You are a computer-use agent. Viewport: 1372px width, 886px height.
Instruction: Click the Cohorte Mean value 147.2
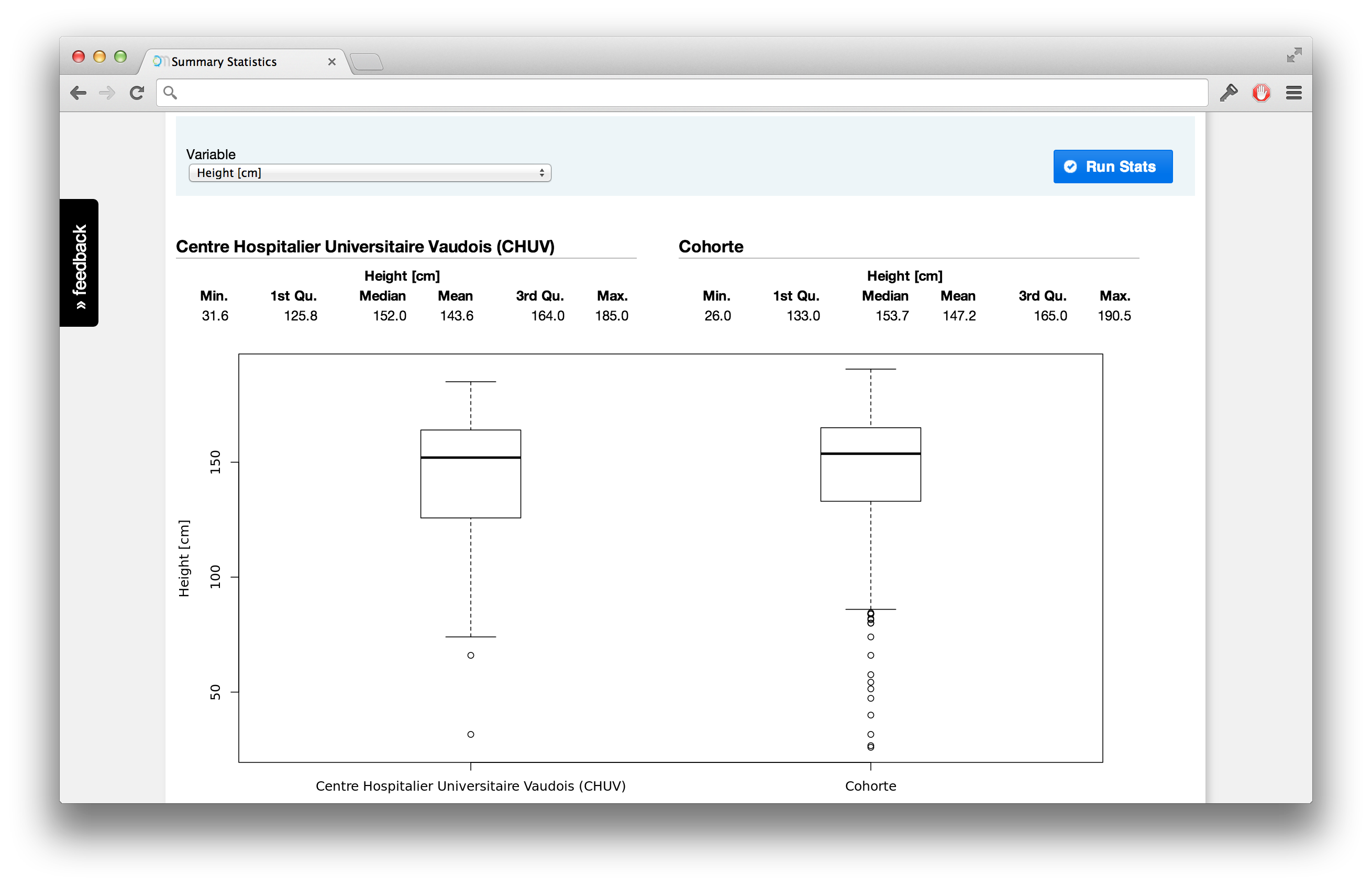tap(959, 316)
